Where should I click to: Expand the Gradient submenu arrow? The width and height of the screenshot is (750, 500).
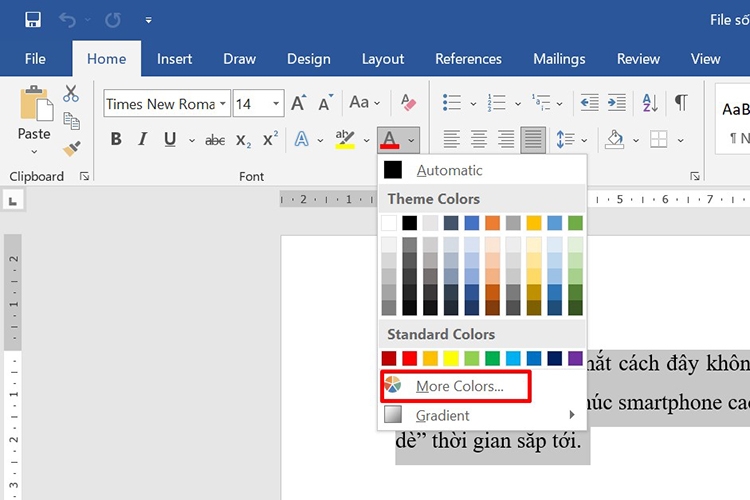572,415
